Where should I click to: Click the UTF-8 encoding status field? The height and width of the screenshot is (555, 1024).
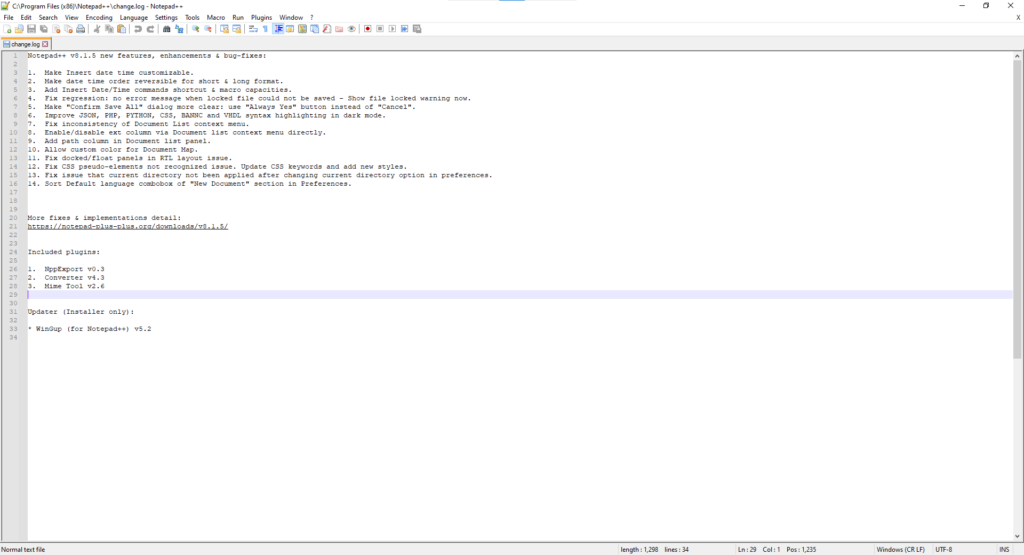click(944, 550)
